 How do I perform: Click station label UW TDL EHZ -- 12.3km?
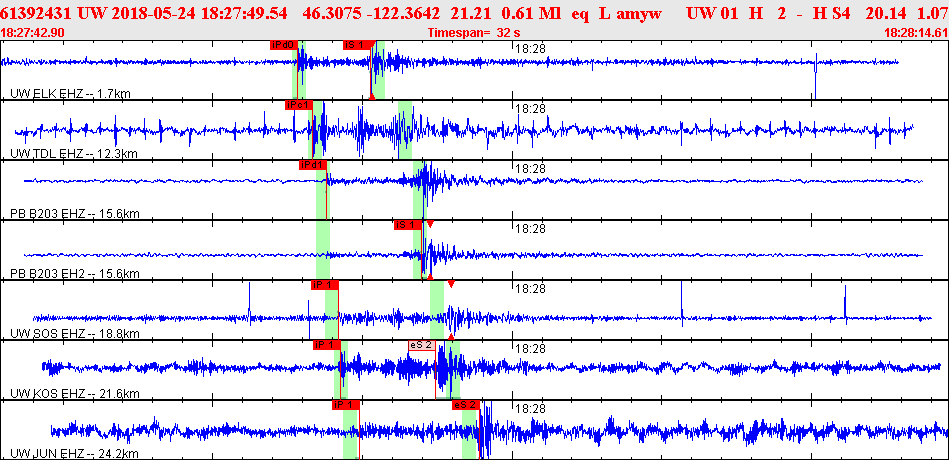(74, 154)
